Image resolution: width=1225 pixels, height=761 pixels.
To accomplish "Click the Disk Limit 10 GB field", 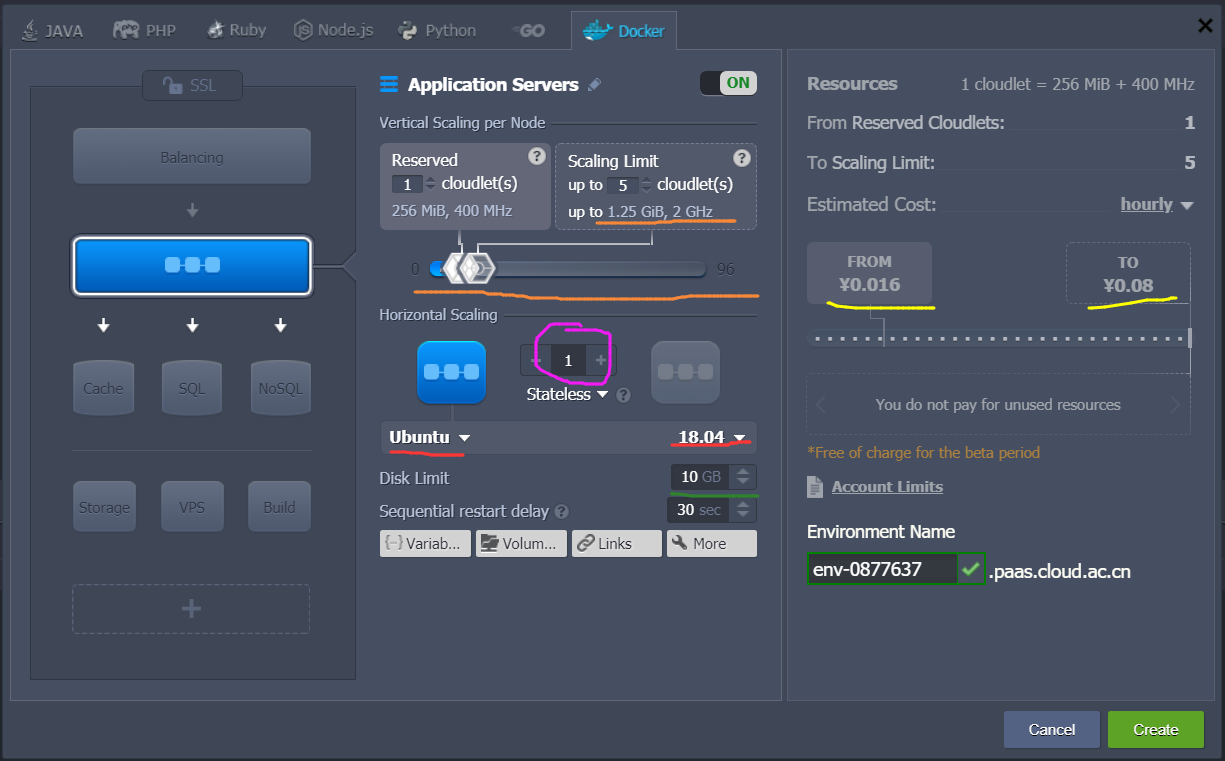I will click(x=702, y=477).
